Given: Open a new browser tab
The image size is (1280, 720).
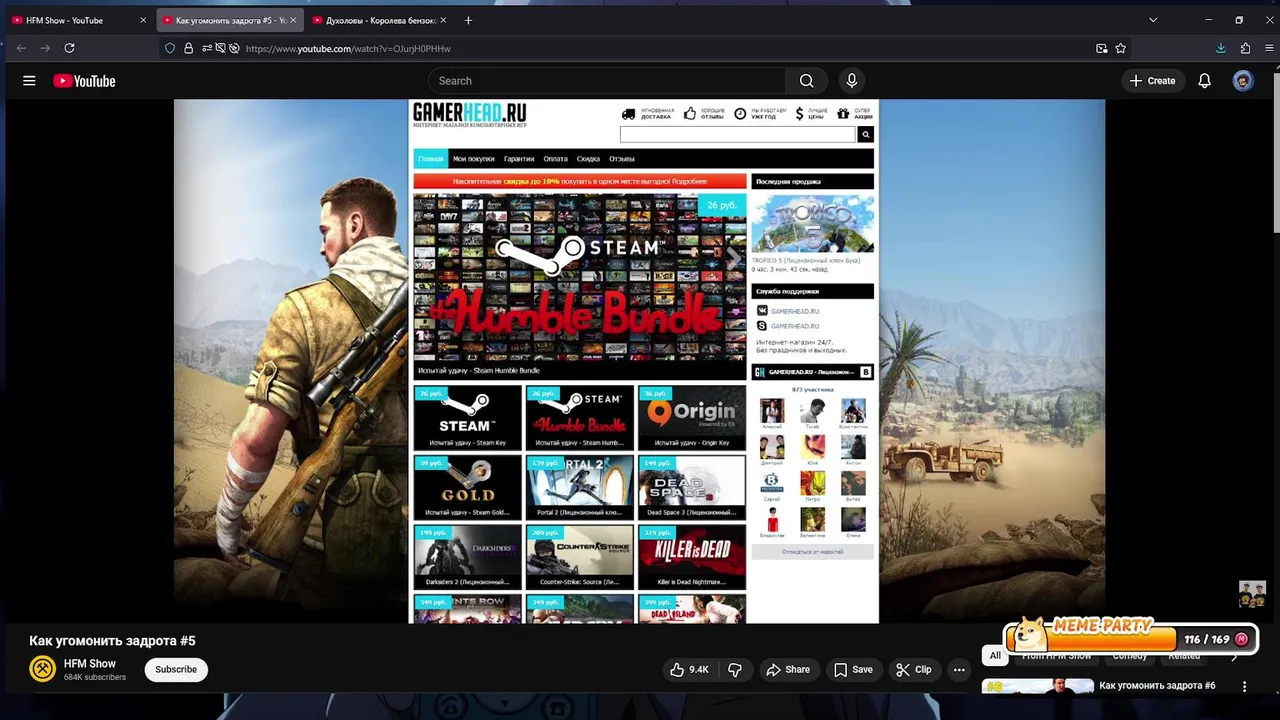Looking at the screenshot, I should click(x=468, y=20).
